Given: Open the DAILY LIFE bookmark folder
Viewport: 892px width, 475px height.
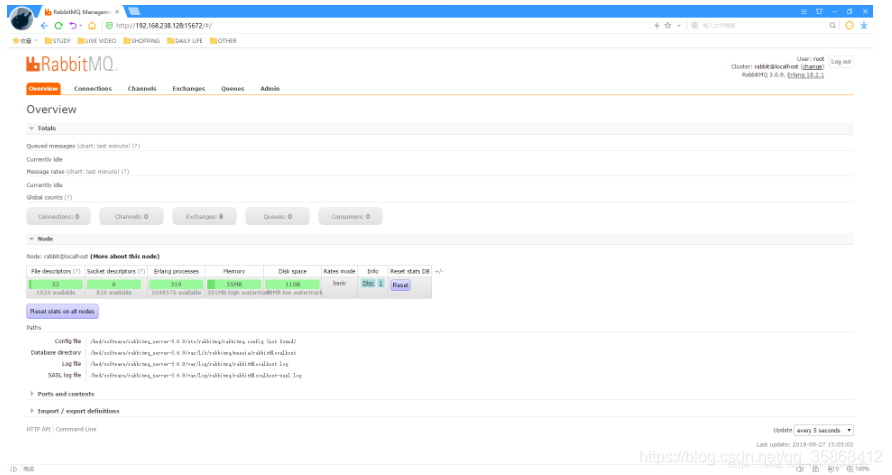Looking at the screenshot, I should [185, 41].
